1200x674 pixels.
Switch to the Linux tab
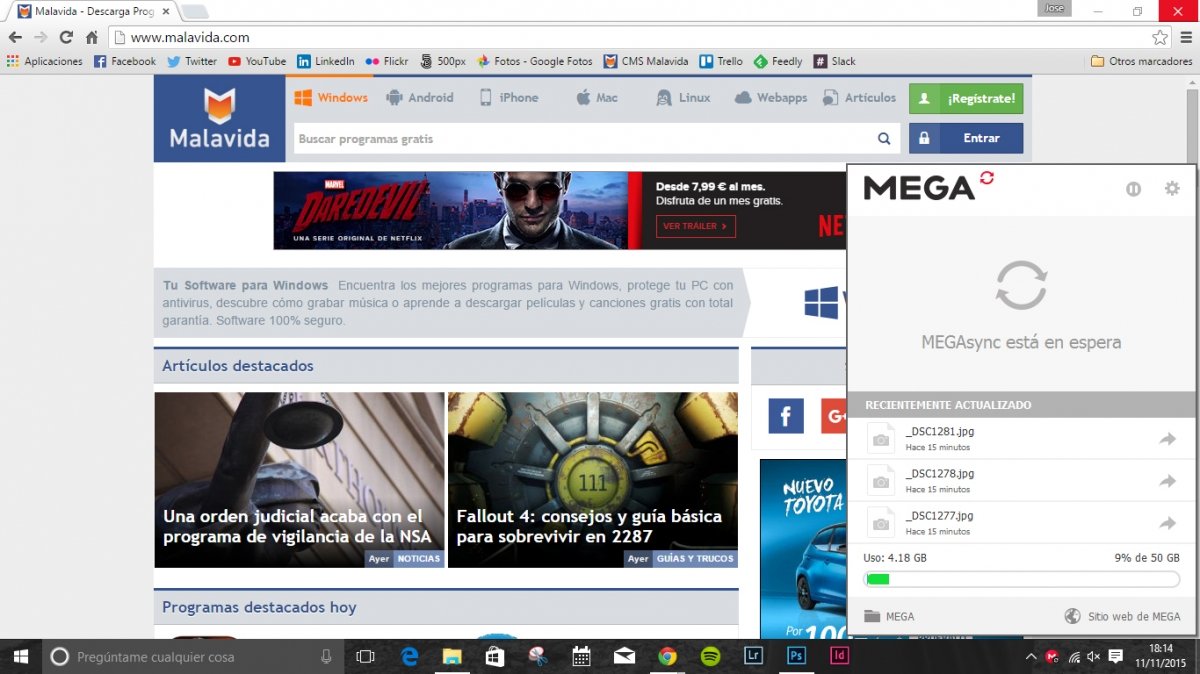683,98
